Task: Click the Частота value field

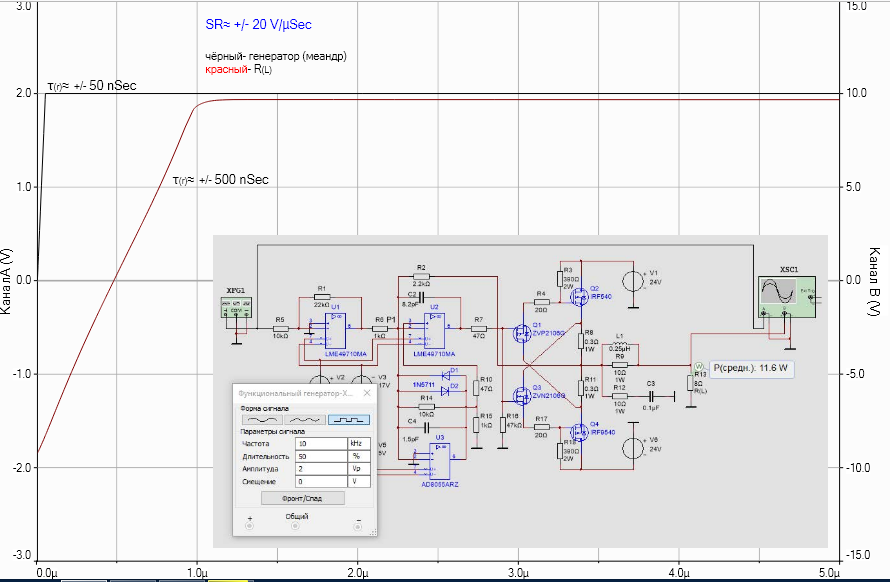Action: coord(321,443)
